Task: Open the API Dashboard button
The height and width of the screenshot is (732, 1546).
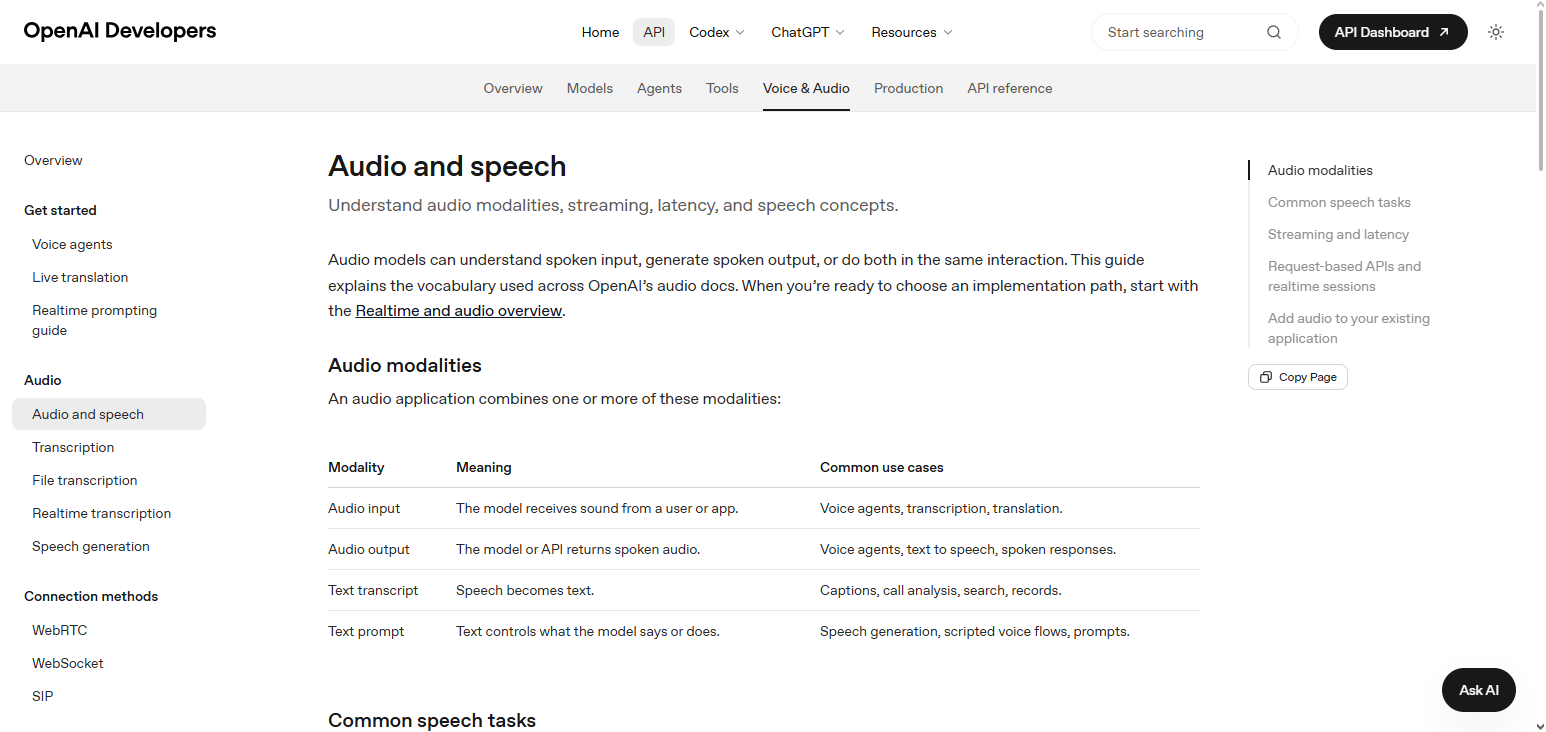Action: [x=1393, y=32]
